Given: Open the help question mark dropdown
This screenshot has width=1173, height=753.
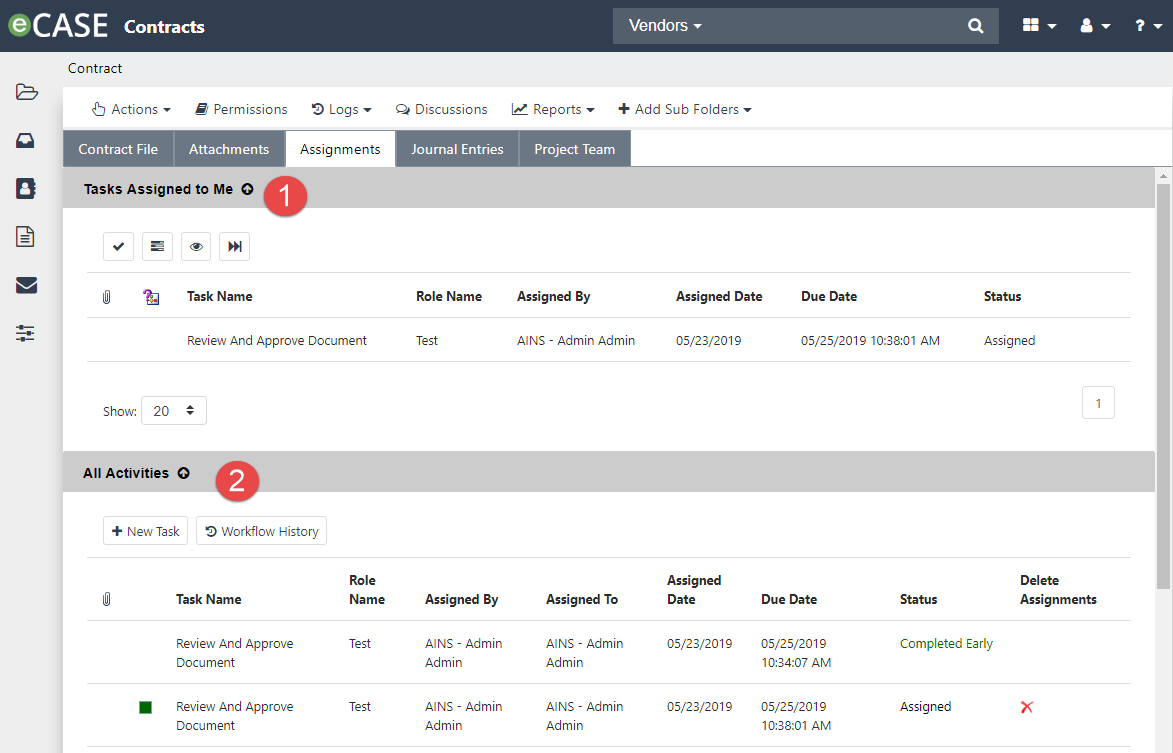Looking at the screenshot, I should tap(1148, 25).
